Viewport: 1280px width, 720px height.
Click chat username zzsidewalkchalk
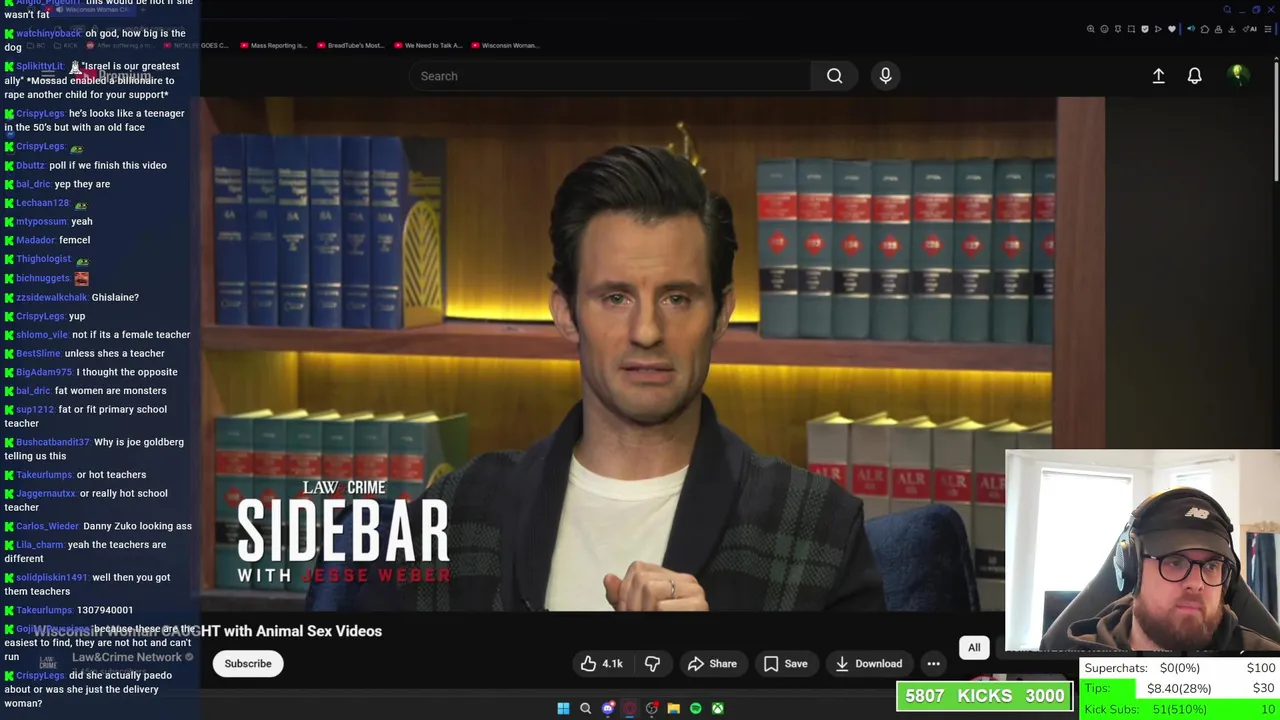52,297
